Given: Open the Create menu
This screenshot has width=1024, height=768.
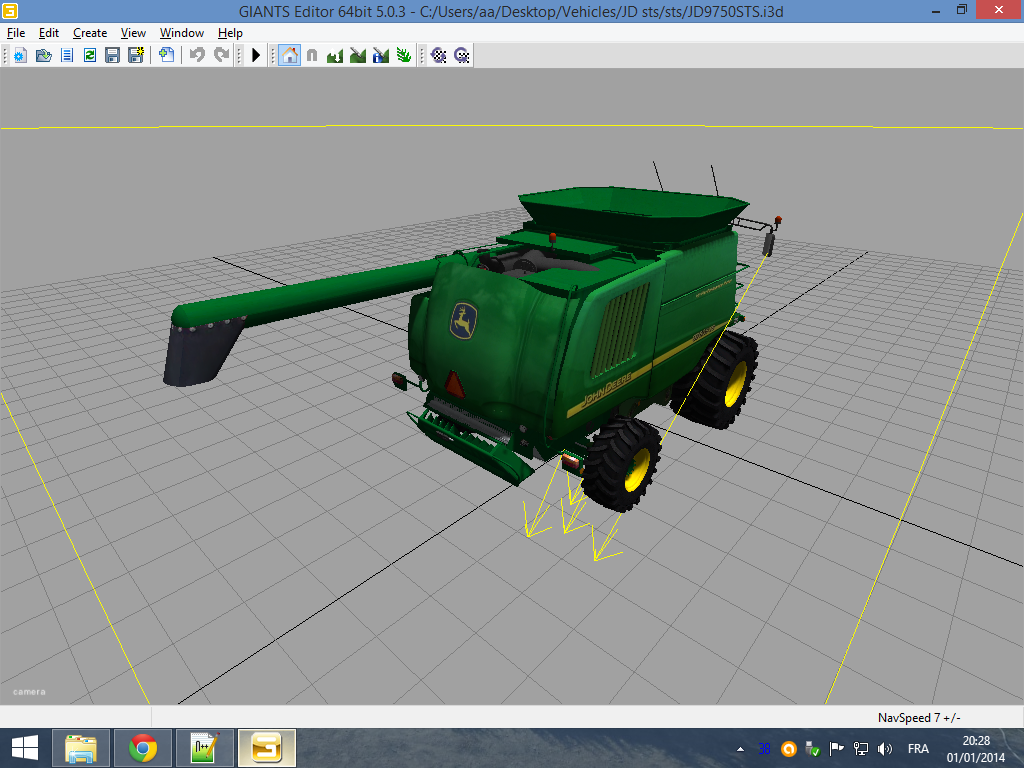Looking at the screenshot, I should (89, 33).
